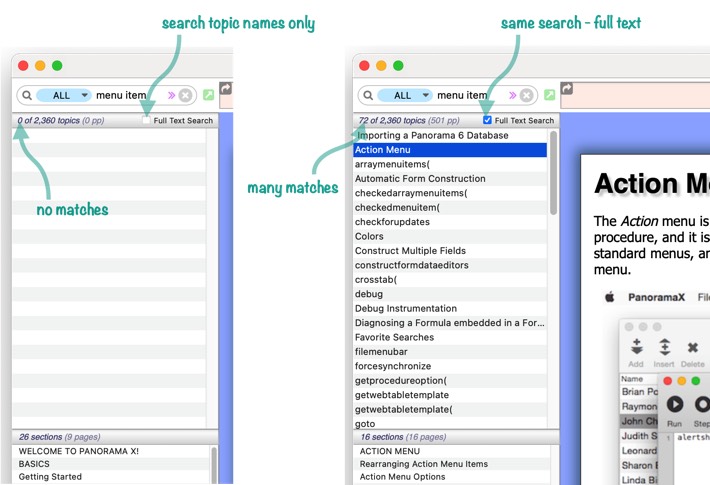Uncheck Full Text Search in right window
710x485 pixels.
point(487,120)
